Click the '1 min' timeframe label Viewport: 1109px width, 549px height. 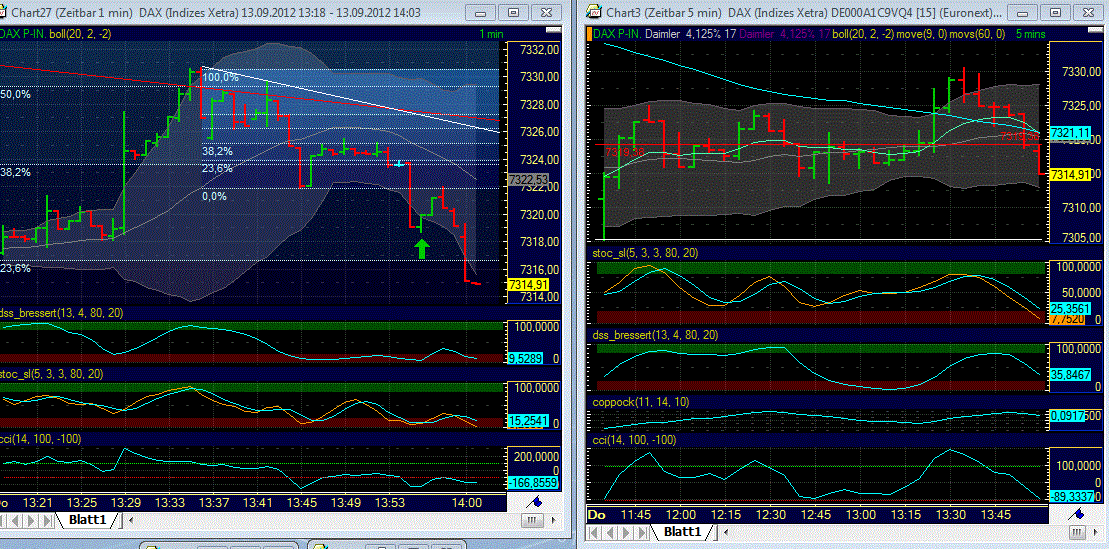492,33
